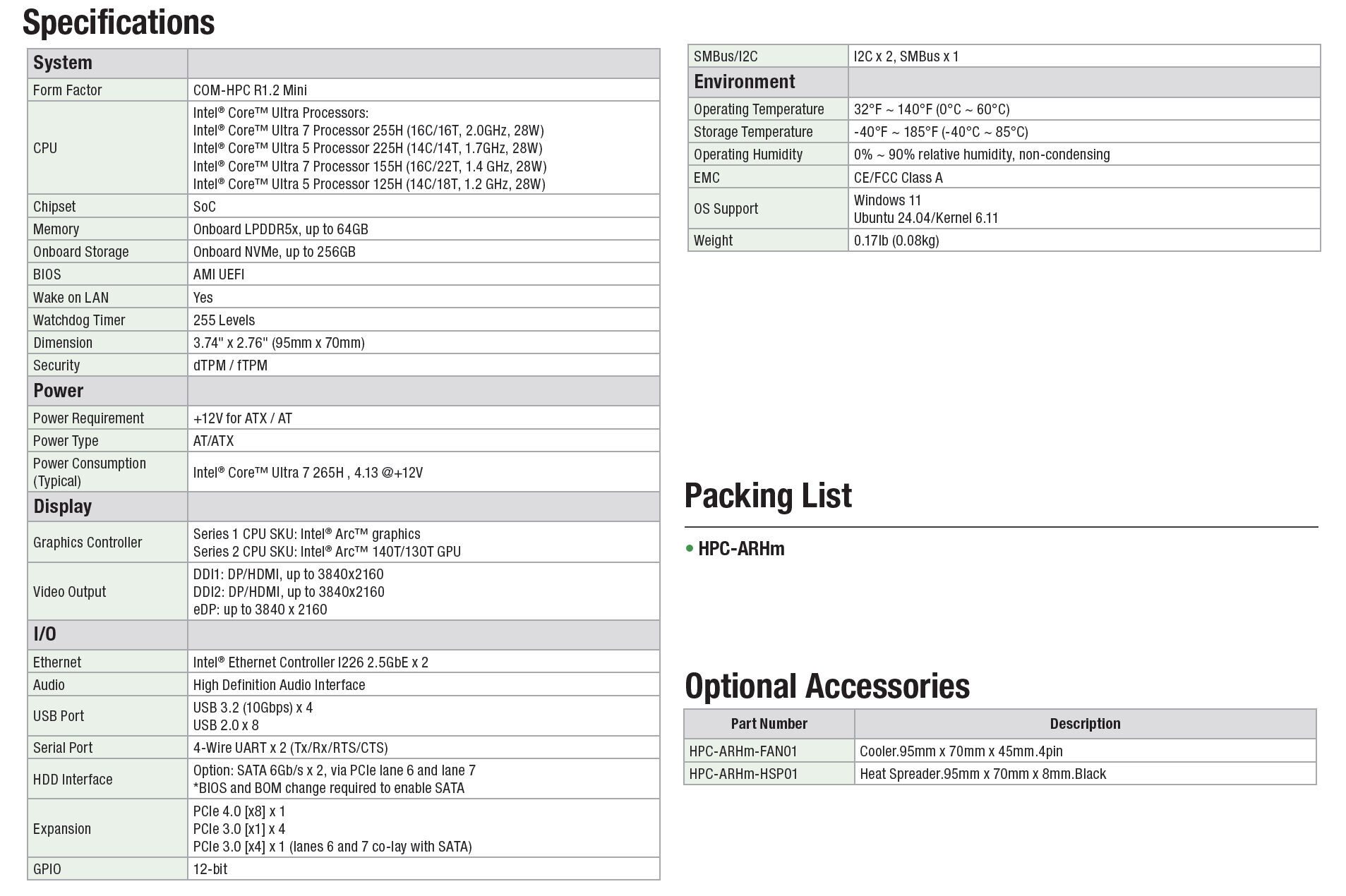Click the Ethernet Controller I226 value
The height and width of the screenshot is (896, 1346).
[311, 662]
